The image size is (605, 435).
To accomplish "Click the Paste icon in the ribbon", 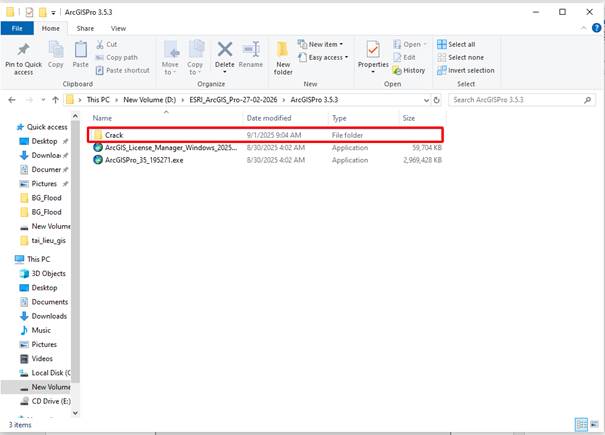I will (x=80, y=50).
